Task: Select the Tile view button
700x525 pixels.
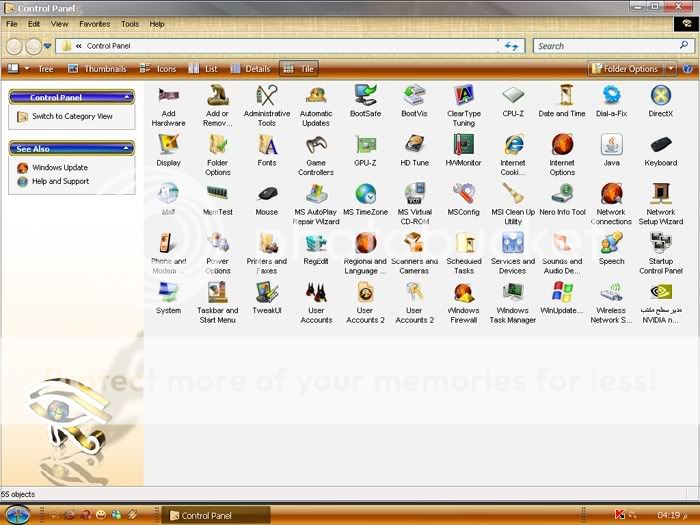Action: click(299, 69)
